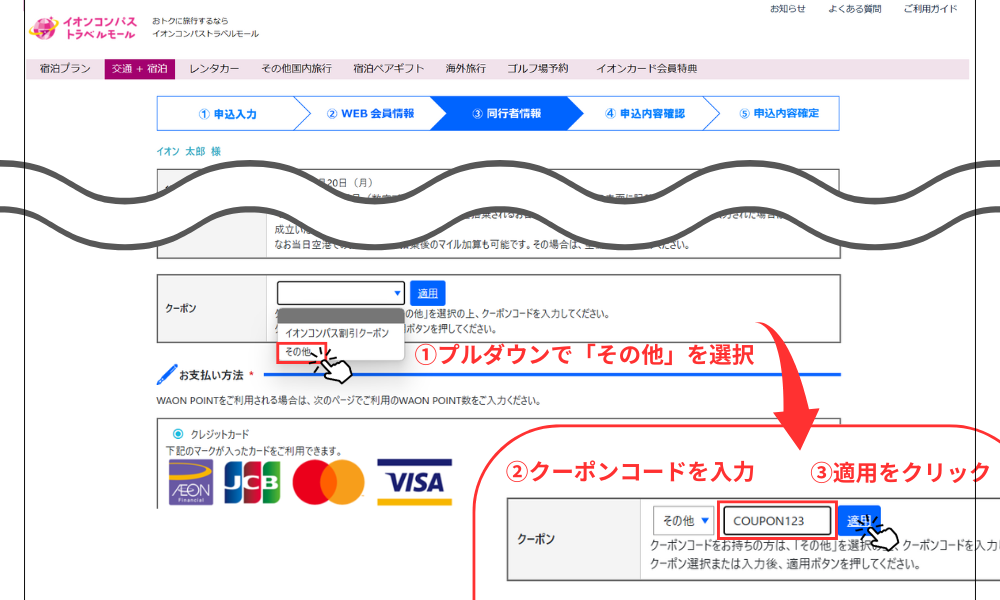Click the JCB card logo
This screenshot has height=600, width=1000.
tap(252, 482)
